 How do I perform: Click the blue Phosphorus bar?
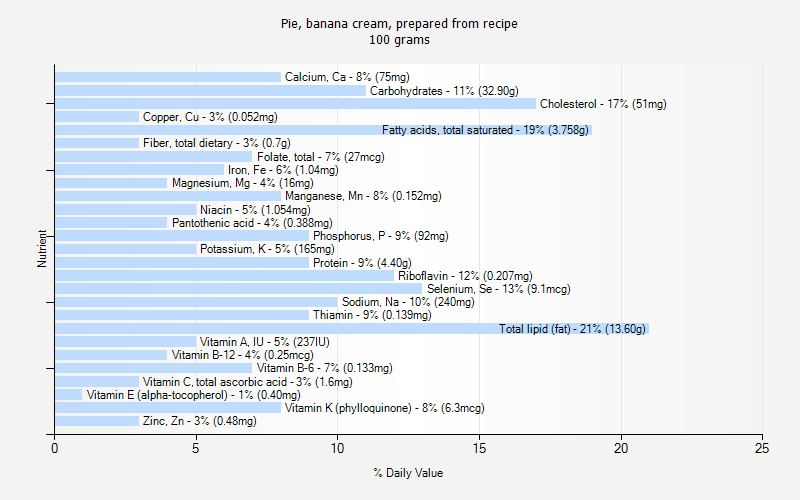tap(182, 236)
